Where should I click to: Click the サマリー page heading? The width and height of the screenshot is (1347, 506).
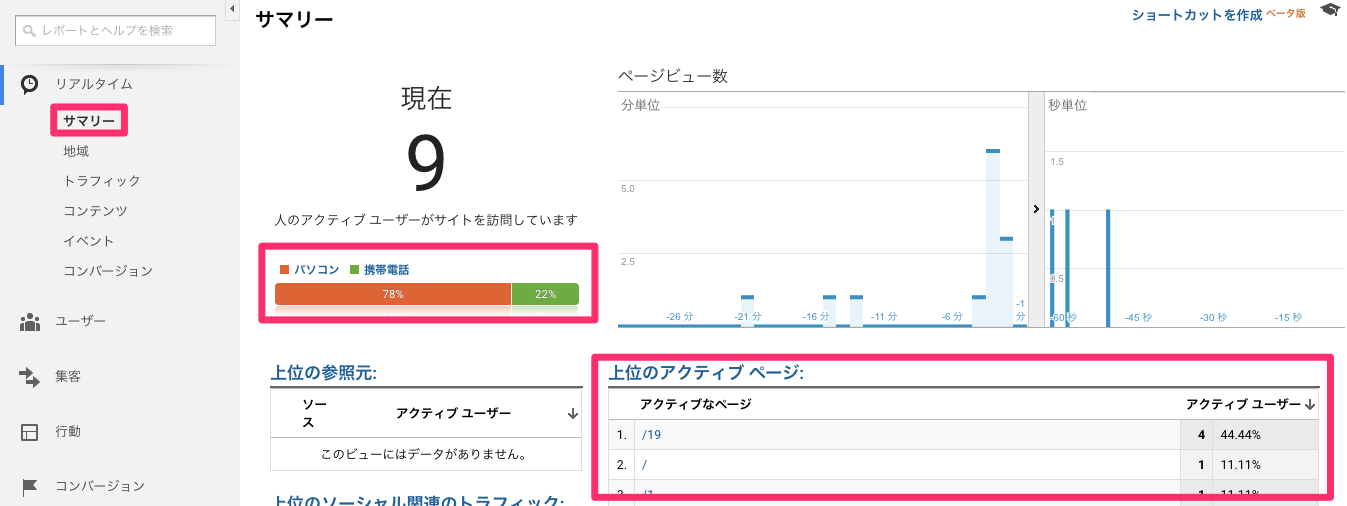click(294, 18)
